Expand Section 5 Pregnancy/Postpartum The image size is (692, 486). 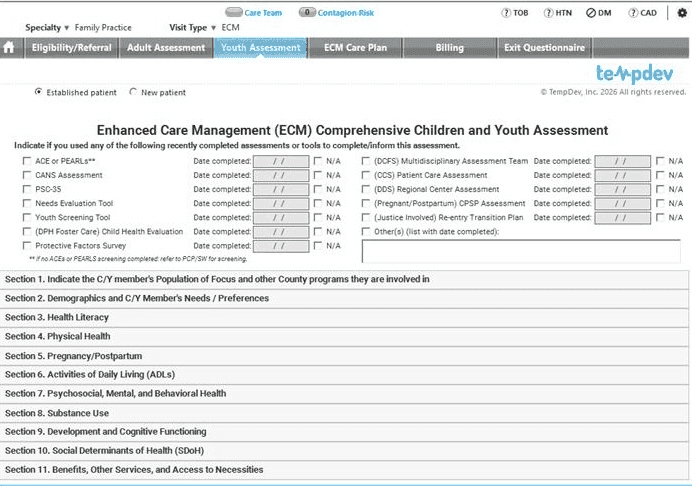[x=344, y=356]
